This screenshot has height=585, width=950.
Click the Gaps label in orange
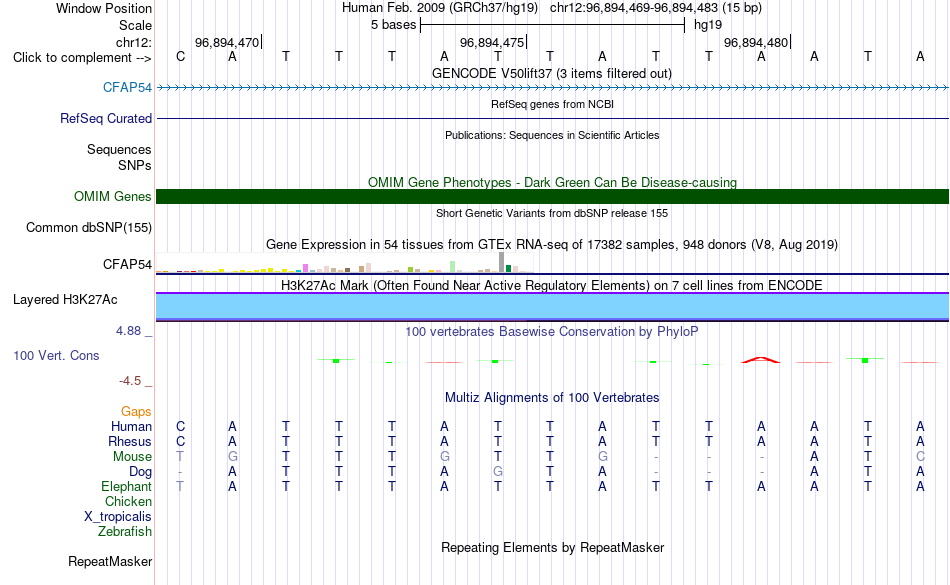click(x=136, y=412)
